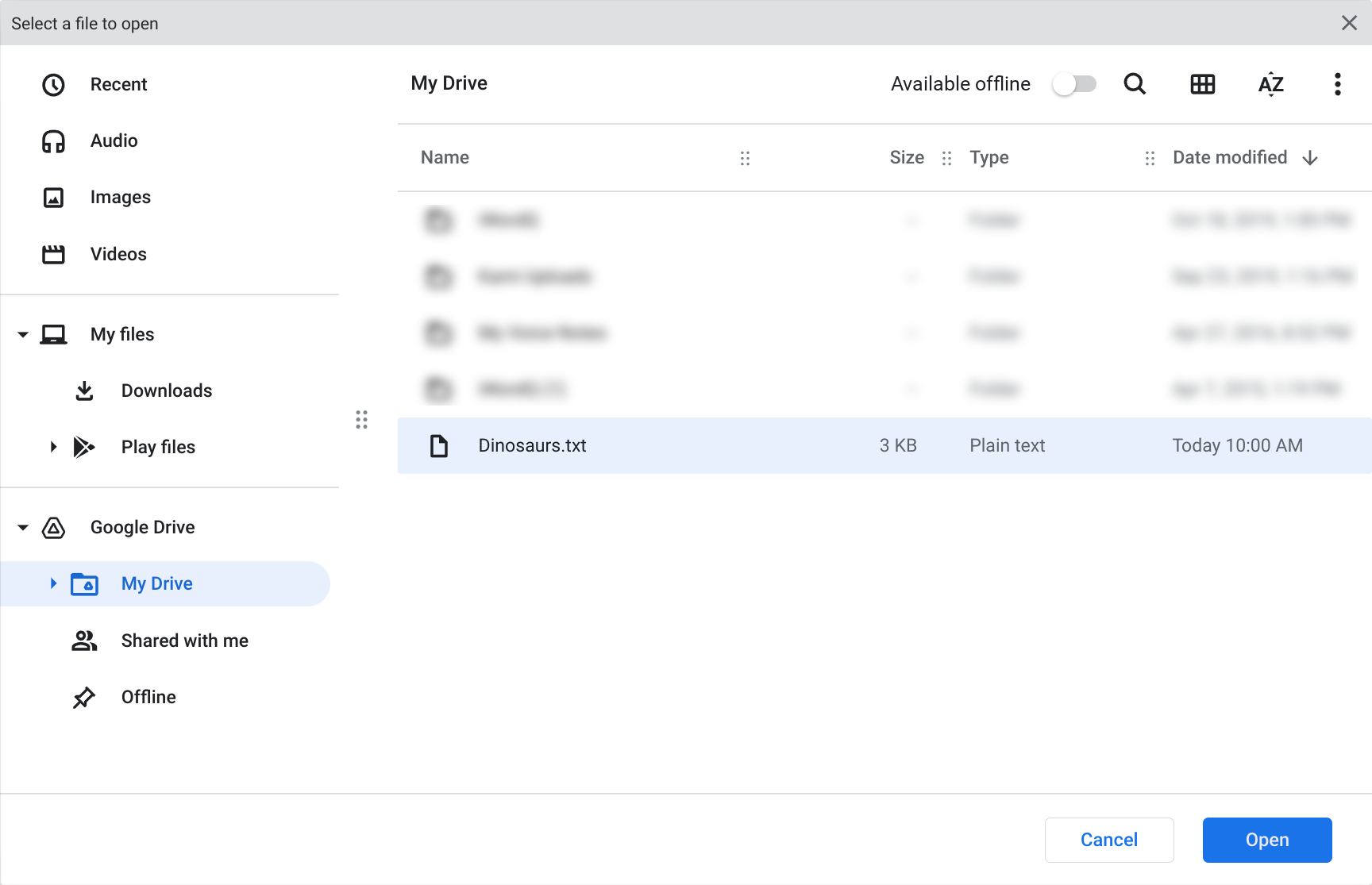Click the My Drive breadcrumb title
Viewport: 1372px width, 885px height.
449,83
